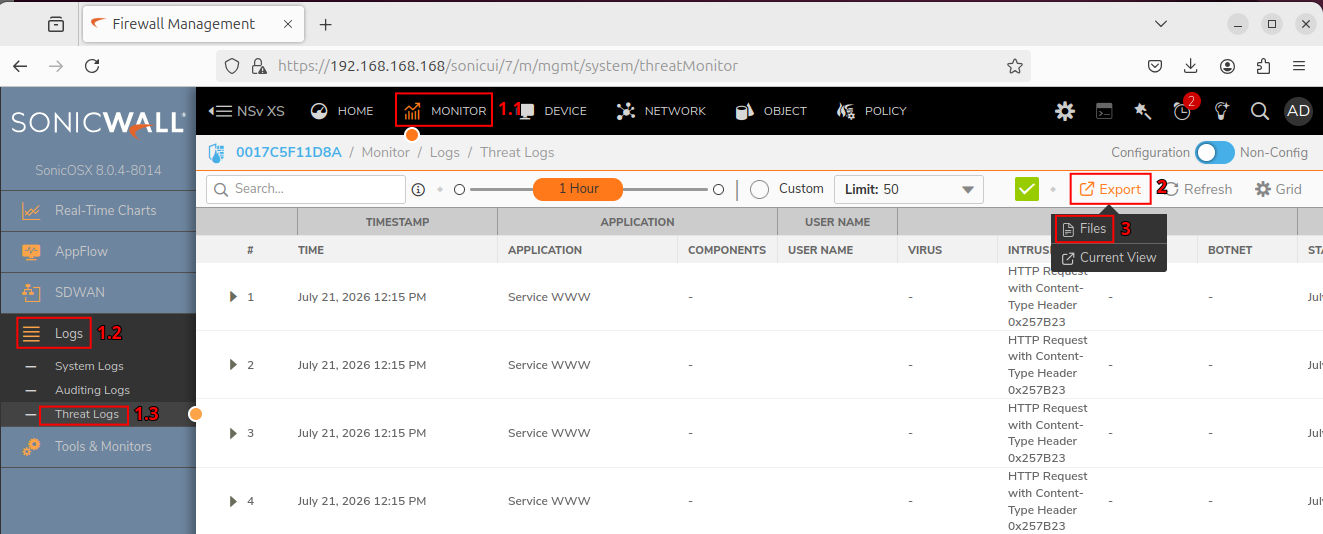The width and height of the screenshot is (1323, 534).
Task: Open the HOME speedometer icon
Action: coord(319,111)
